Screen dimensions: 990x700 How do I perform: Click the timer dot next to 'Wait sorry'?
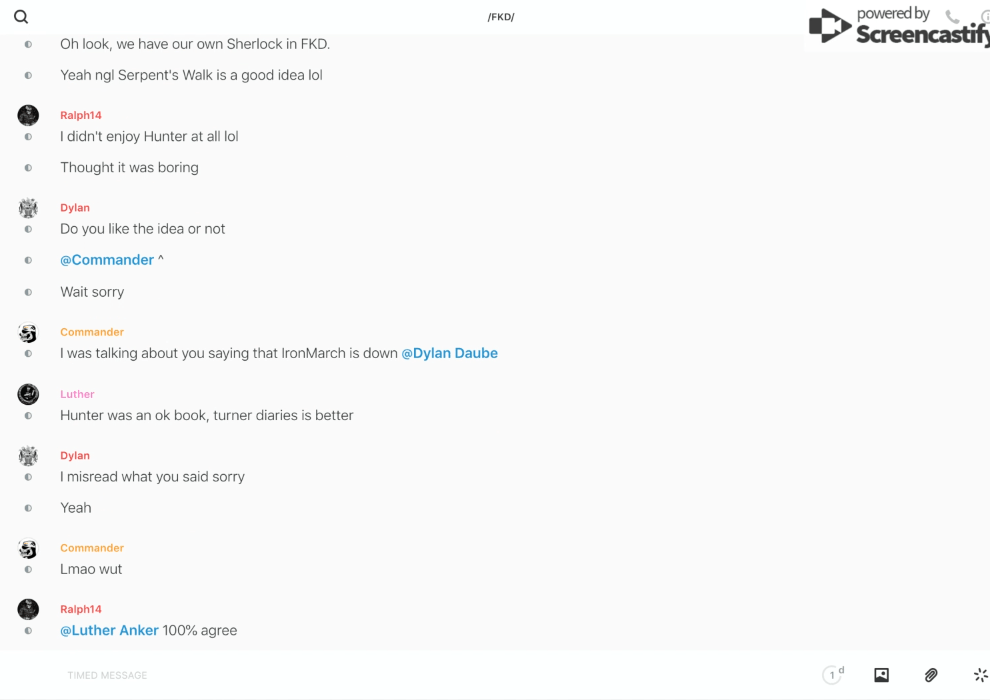pos(28,292)
